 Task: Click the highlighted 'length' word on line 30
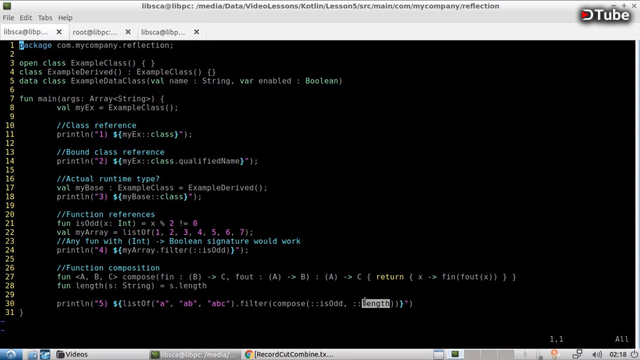[376, 303]
